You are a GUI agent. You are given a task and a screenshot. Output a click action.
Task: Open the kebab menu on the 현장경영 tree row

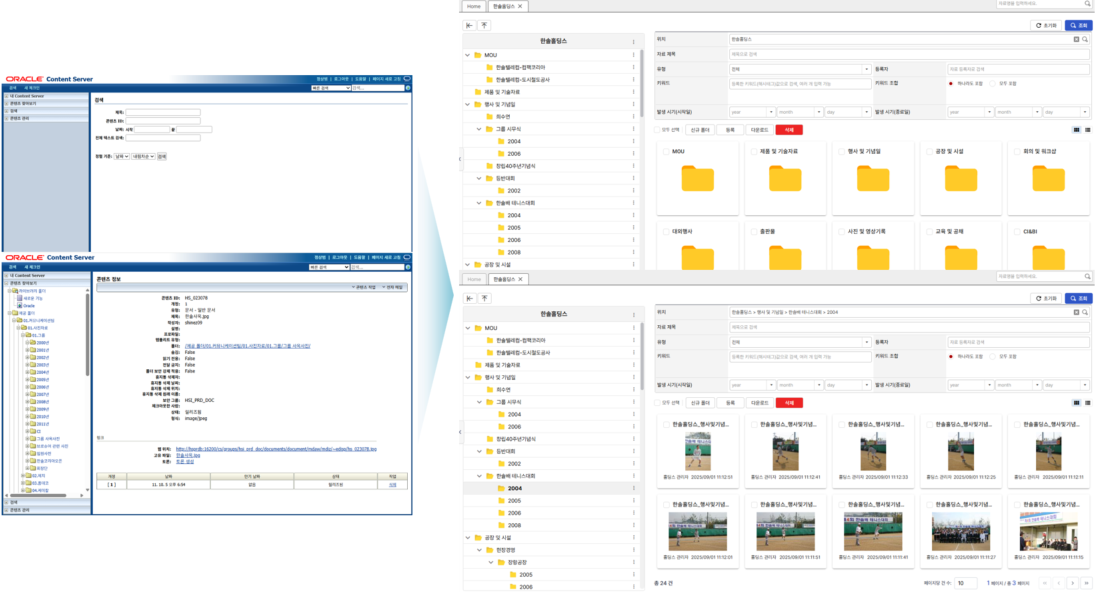coord(634,550)
